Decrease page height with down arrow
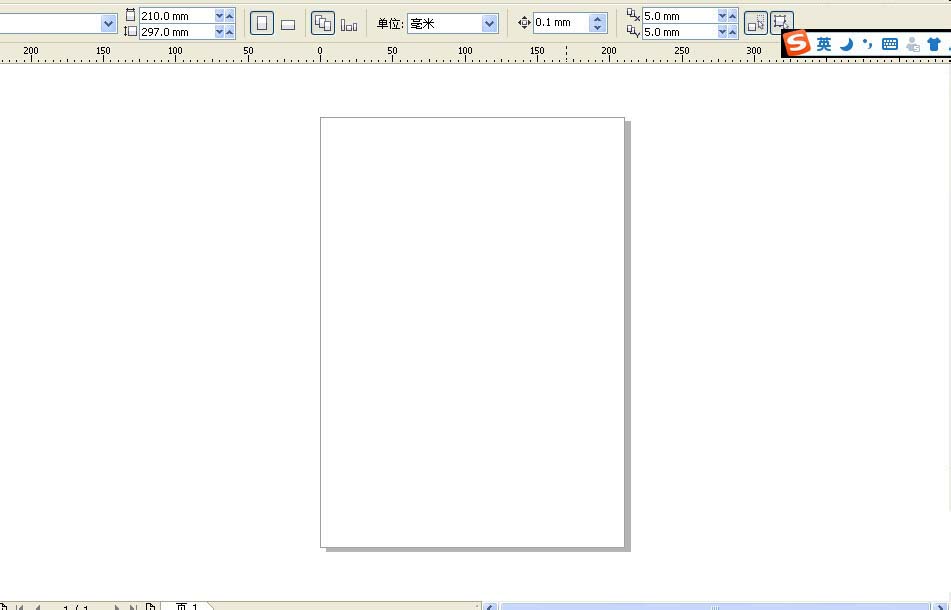 [x=220, y=32]
